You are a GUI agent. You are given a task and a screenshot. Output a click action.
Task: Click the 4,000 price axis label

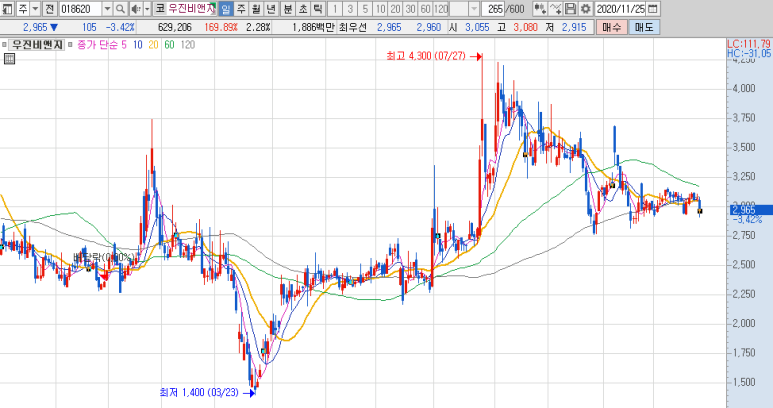(x=744, y=89)
